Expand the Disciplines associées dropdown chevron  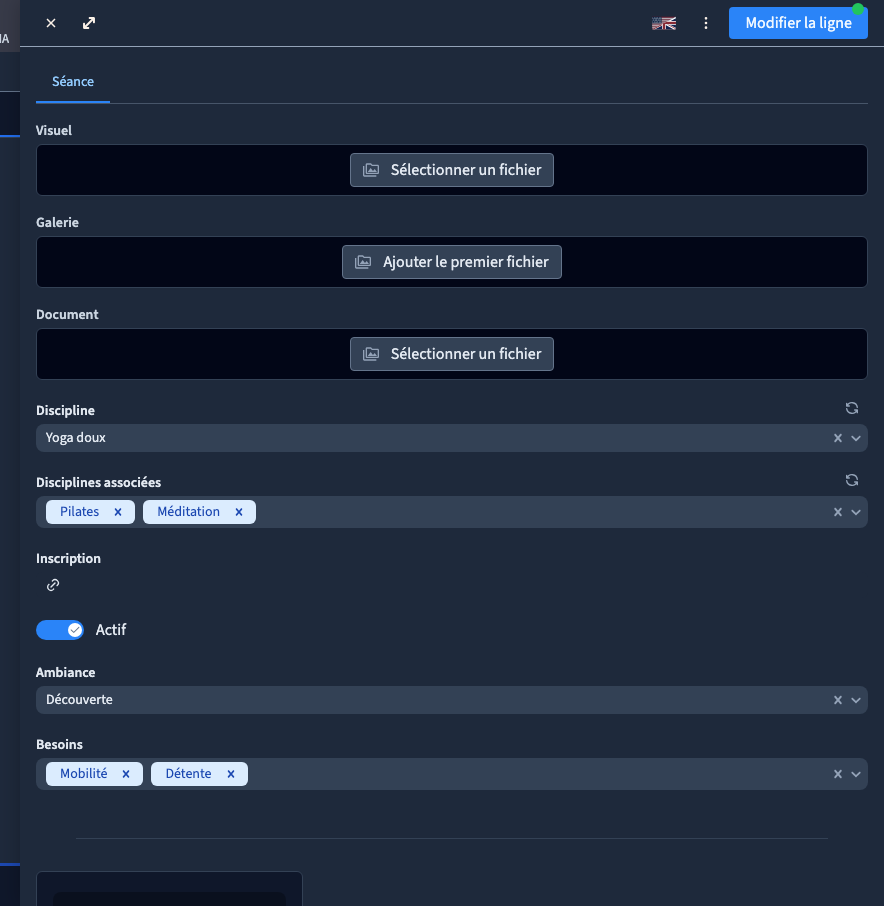click(856, 512)
